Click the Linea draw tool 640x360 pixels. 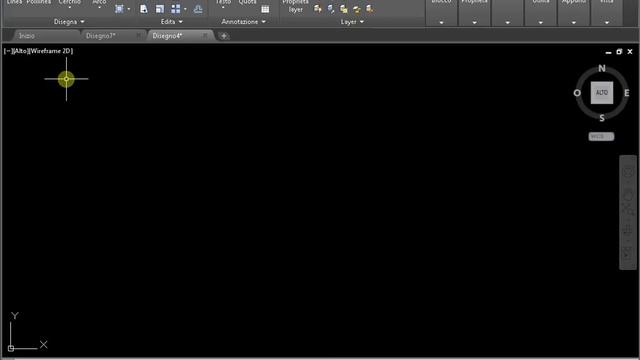(14, 2)
